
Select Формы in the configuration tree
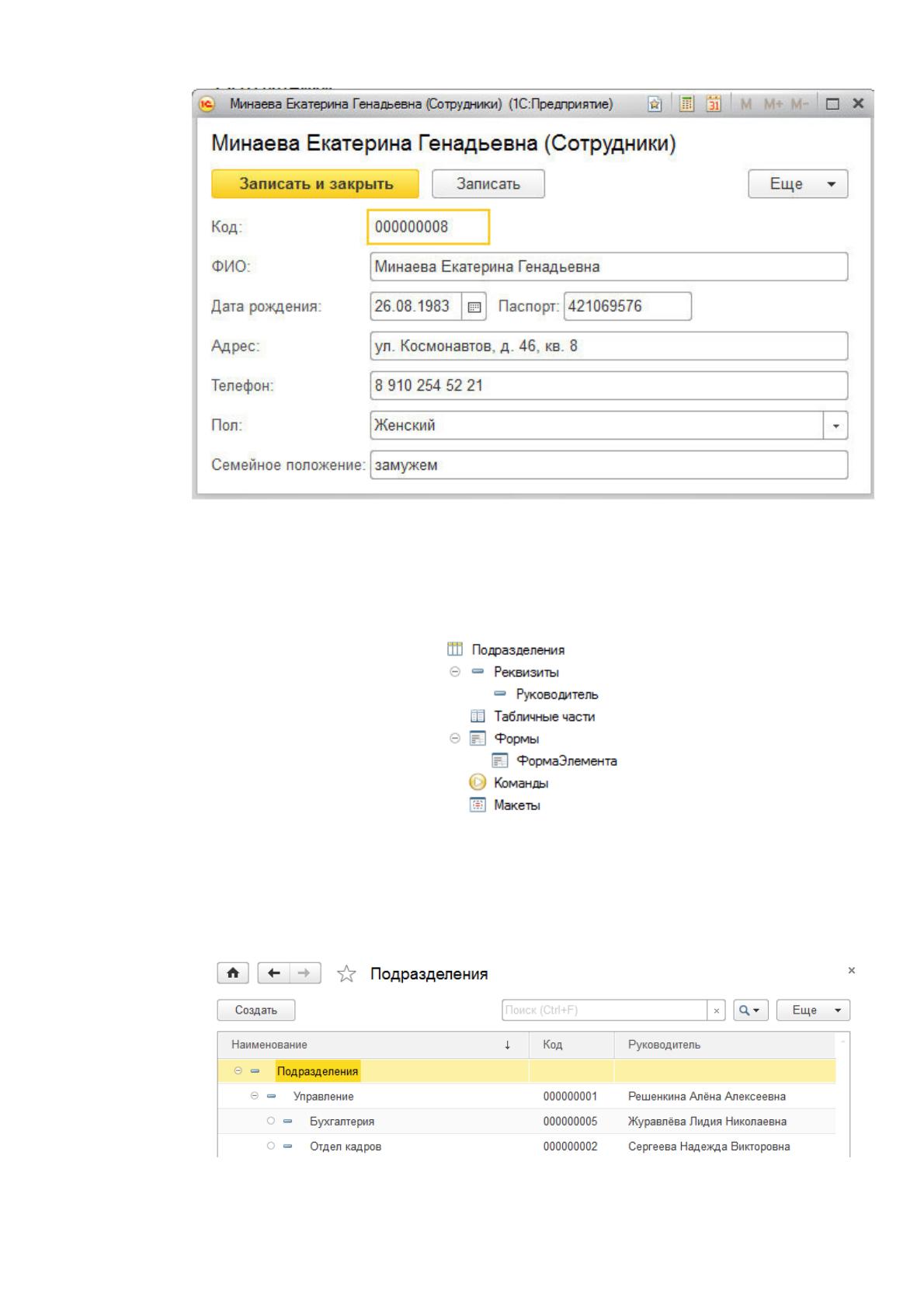point(516,739)
